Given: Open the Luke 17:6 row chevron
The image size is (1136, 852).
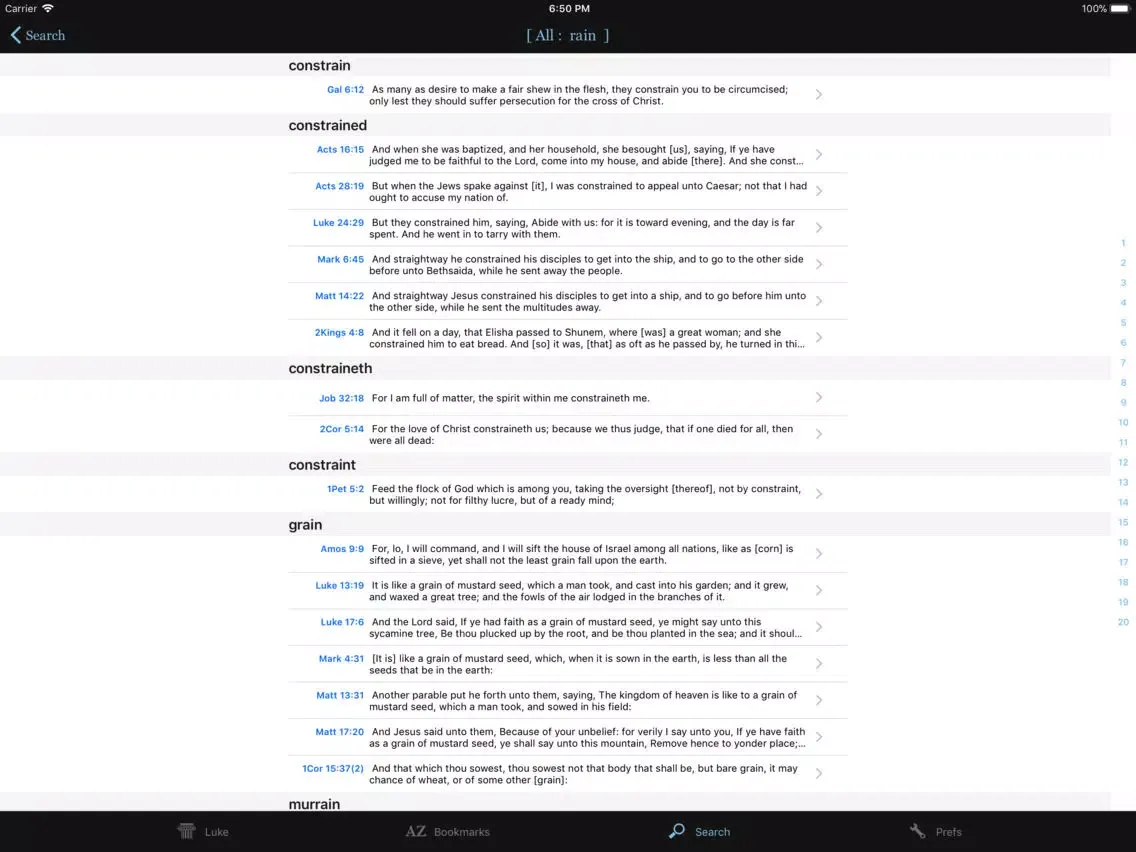Looking at the screenshot, I should click(819, 627).
